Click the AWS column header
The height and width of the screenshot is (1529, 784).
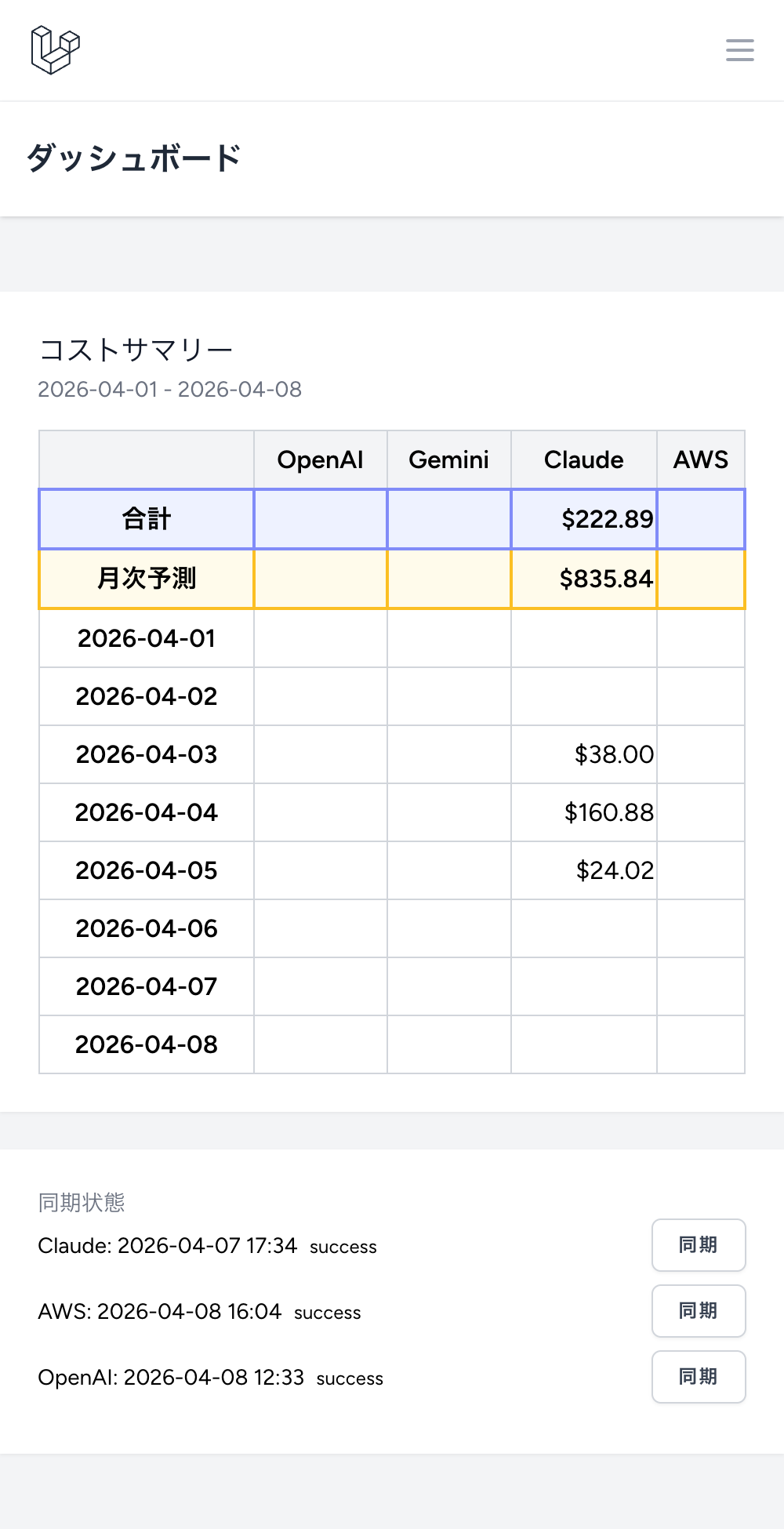coord(700,459)
